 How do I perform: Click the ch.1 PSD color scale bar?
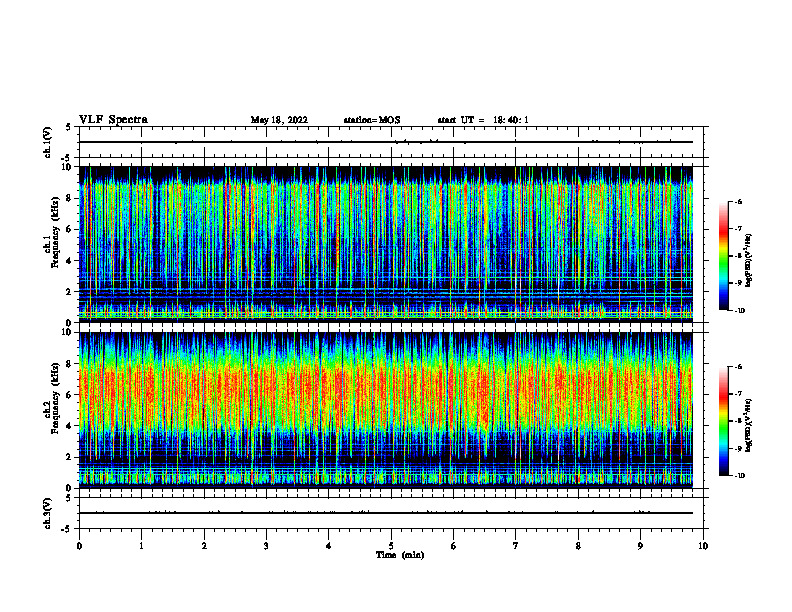[x=723, y=256]
